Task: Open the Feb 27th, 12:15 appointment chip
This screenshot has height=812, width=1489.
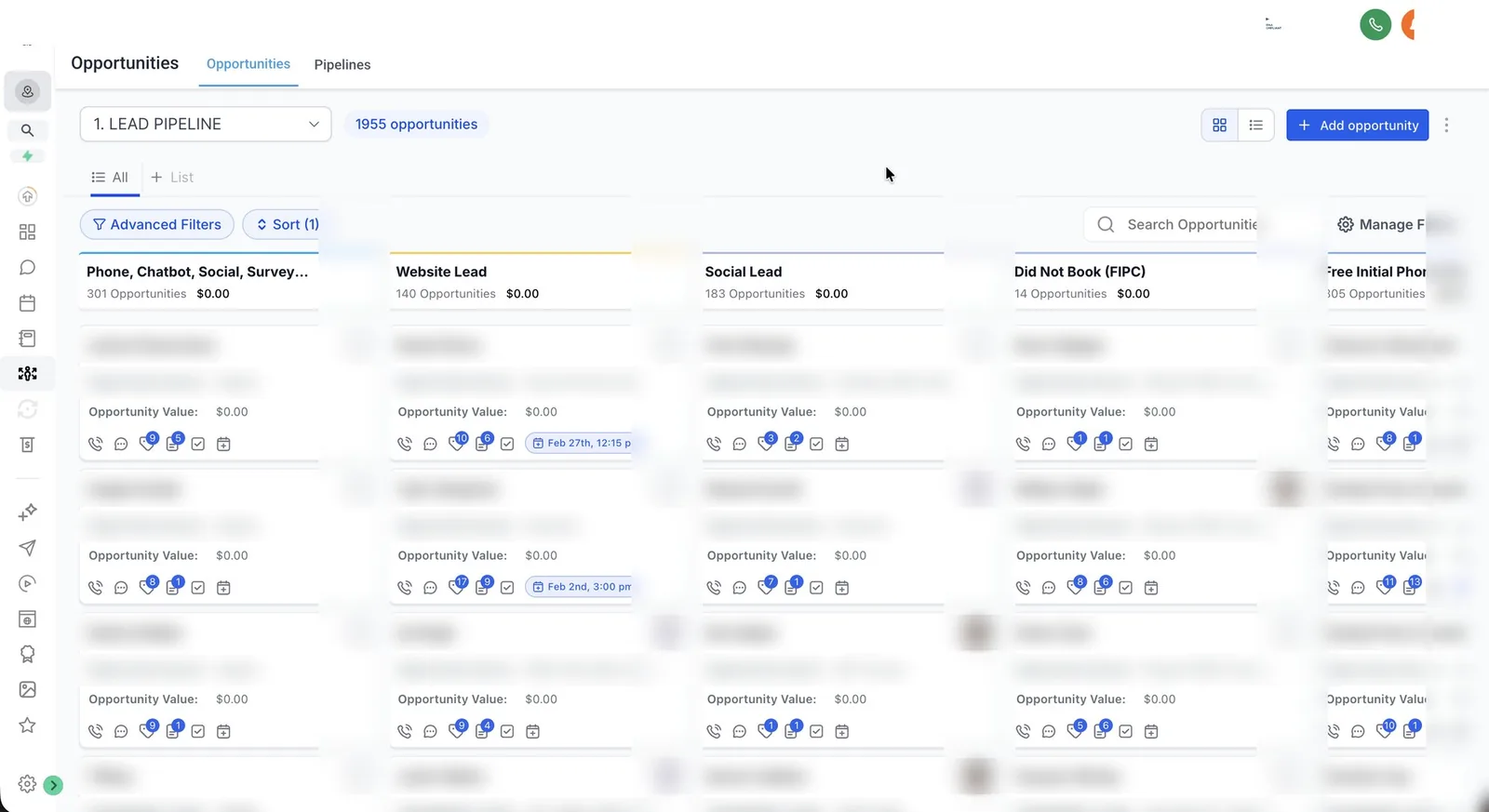Action: click(x=581, y=443)
